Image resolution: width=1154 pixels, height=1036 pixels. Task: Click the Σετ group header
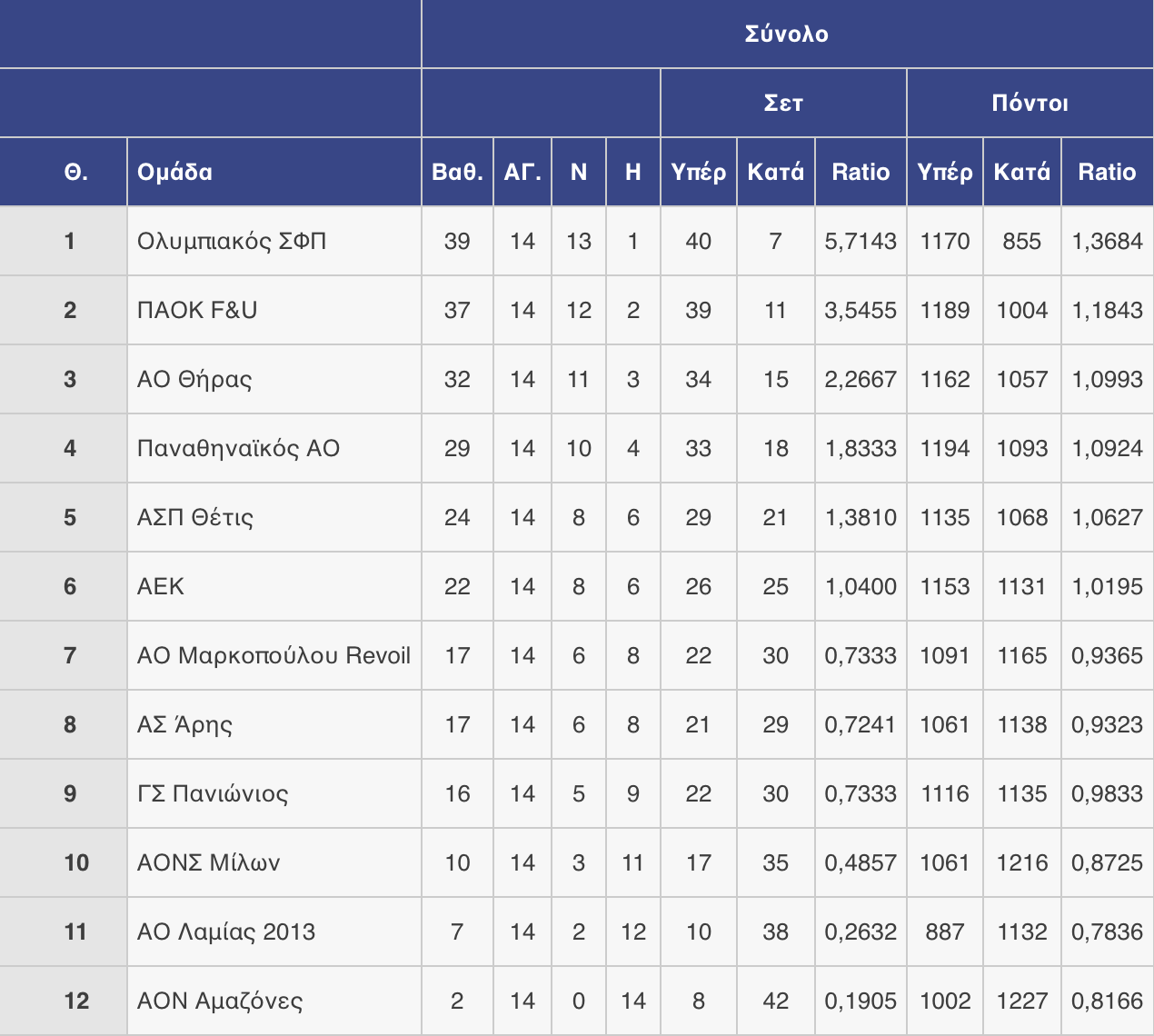point(783,103)
